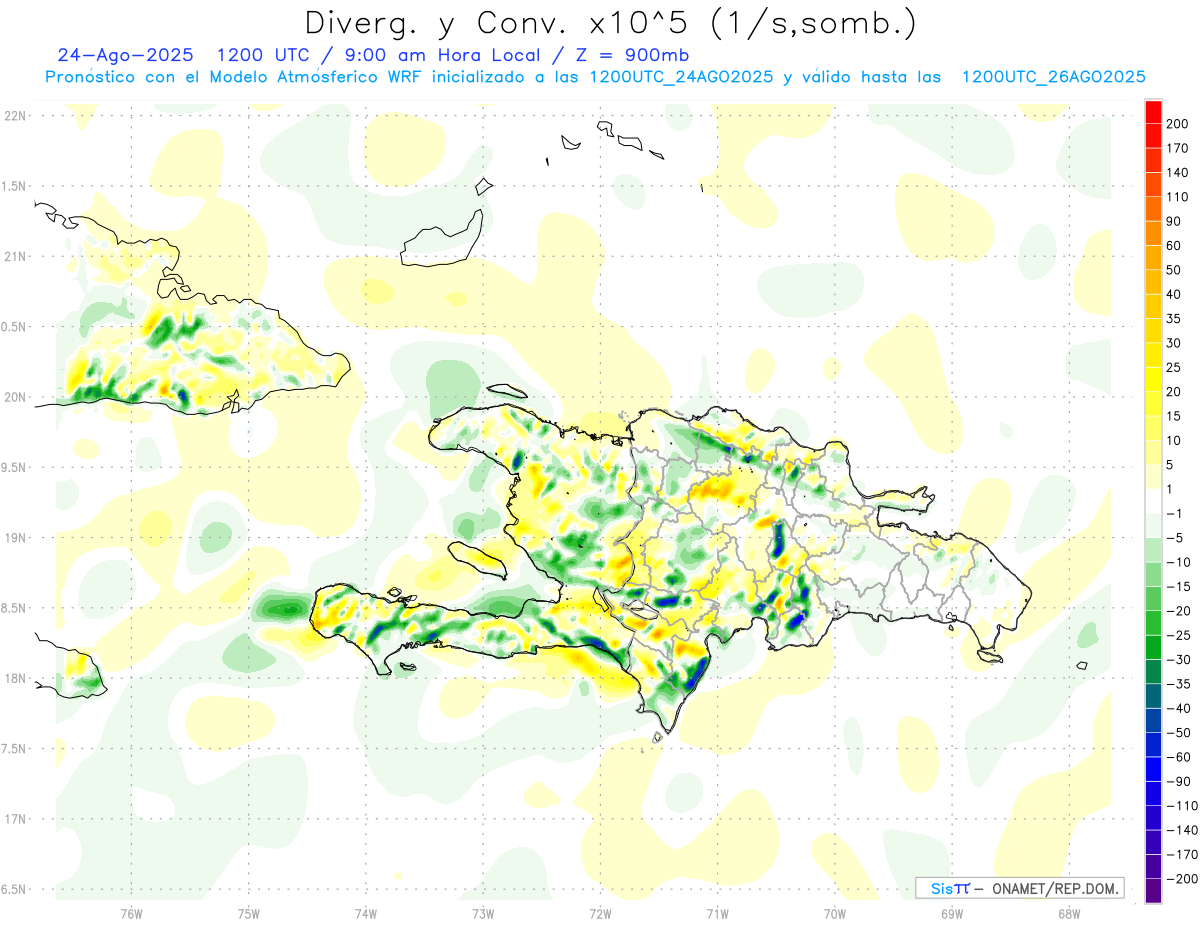Click the colorbar value '-15' label
1200x927 pixels.
pyautogui.click(x=1177, y=587)
